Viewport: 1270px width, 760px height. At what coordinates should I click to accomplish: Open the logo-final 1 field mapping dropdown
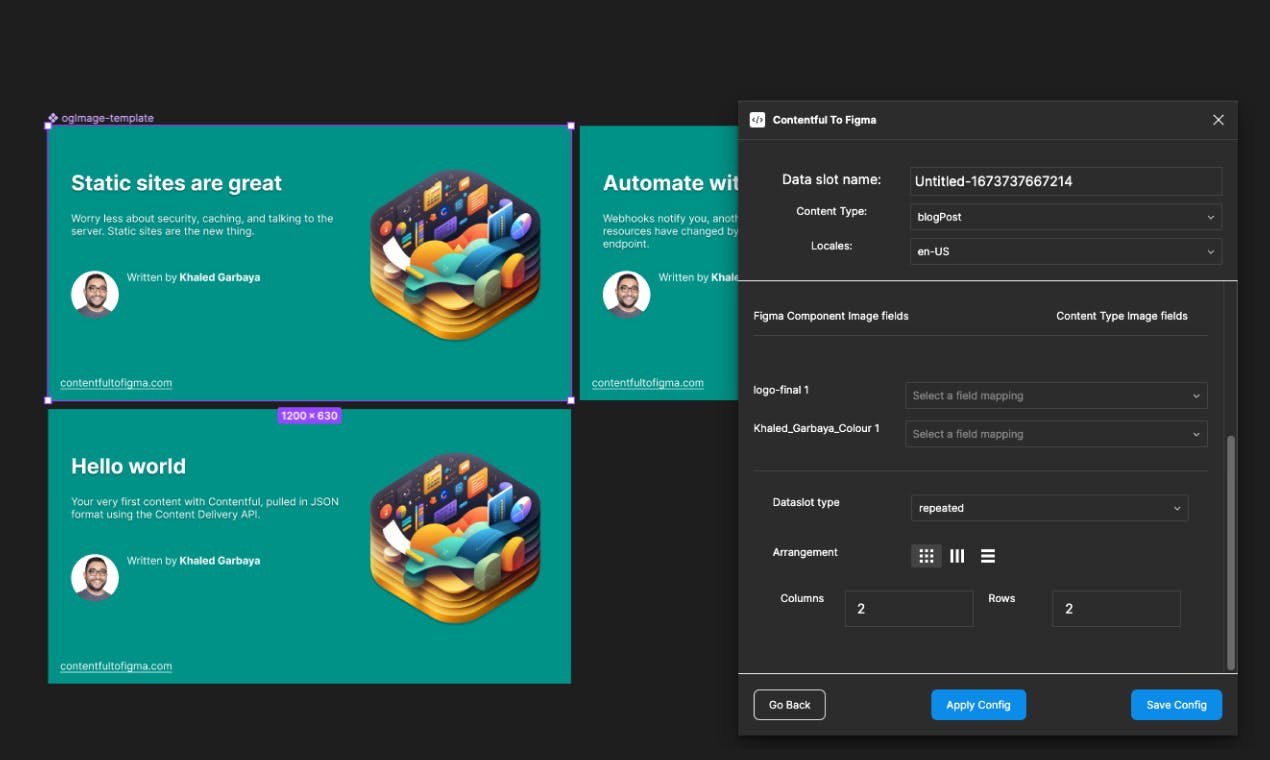click(1056, 395)
